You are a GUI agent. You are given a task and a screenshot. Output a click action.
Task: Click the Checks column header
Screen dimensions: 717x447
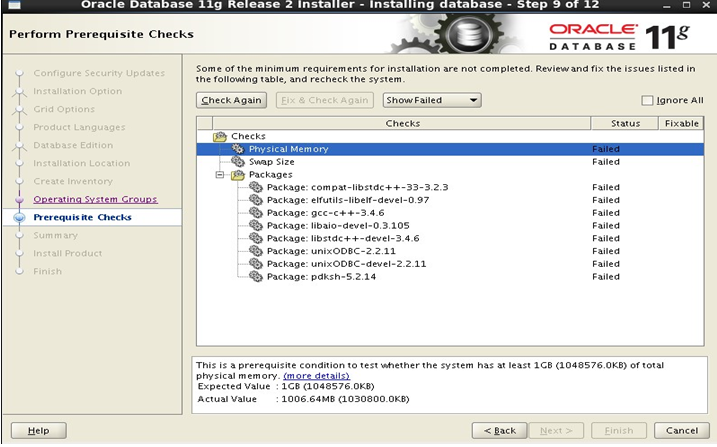(x=402, y=123)
